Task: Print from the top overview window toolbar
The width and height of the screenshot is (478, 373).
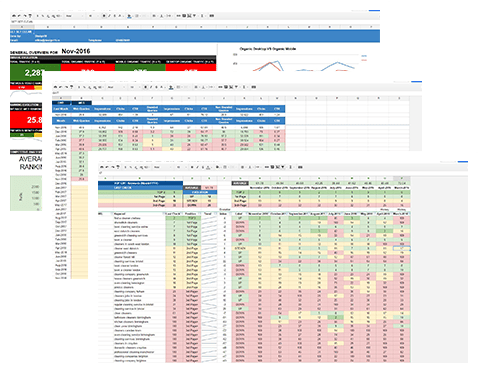Action: (13, 16)
